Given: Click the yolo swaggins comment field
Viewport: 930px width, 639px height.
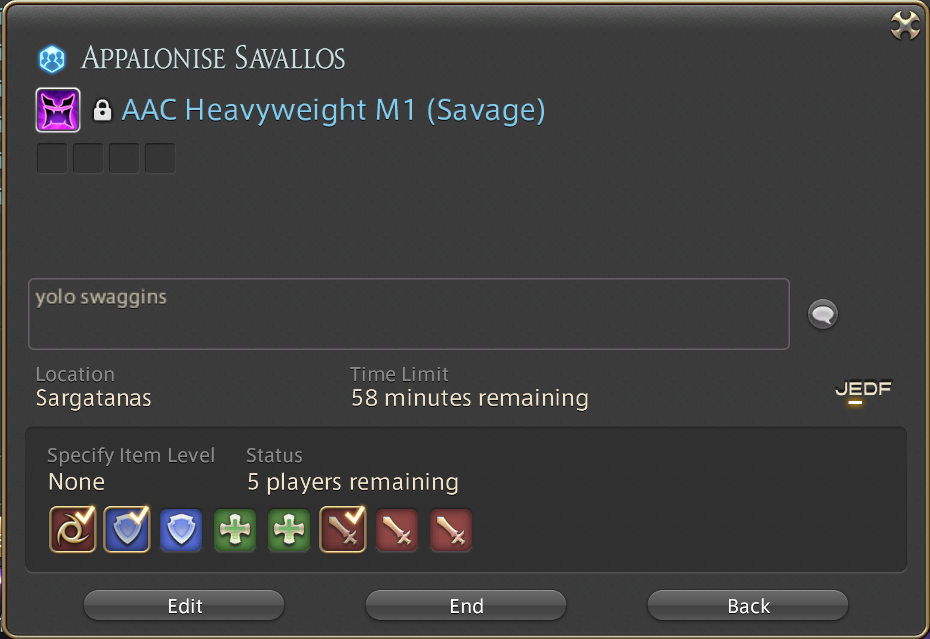Looking at the screenshot, I should [x=409, y=314].
